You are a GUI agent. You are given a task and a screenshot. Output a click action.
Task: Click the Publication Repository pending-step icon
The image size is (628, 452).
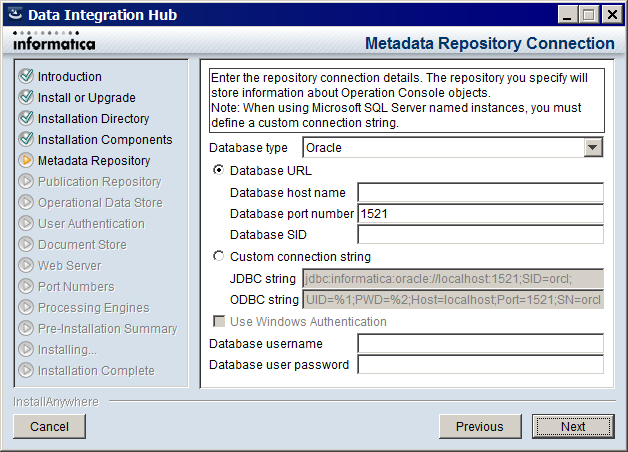[x=26, y=181]
